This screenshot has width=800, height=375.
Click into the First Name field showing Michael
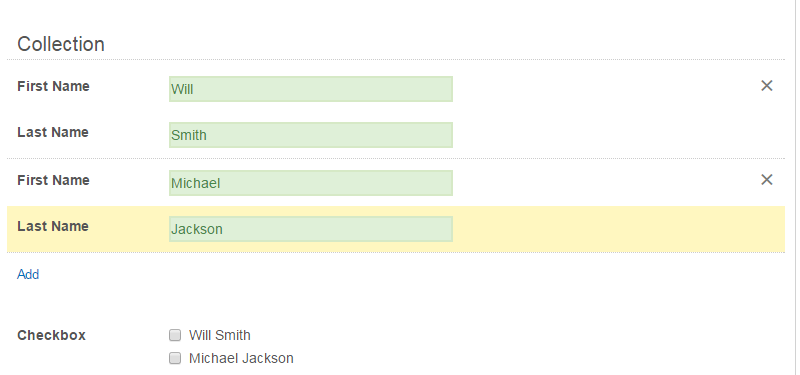click(311, 183)
